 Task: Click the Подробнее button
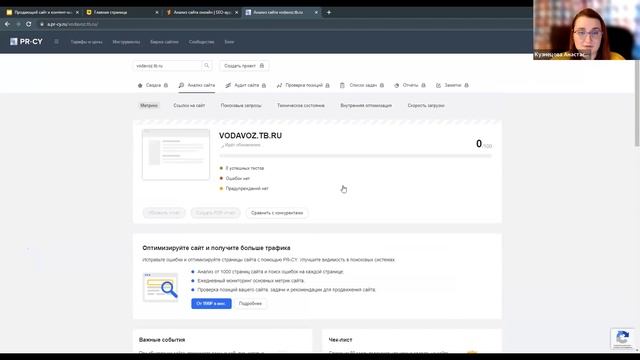pos(250,304)
